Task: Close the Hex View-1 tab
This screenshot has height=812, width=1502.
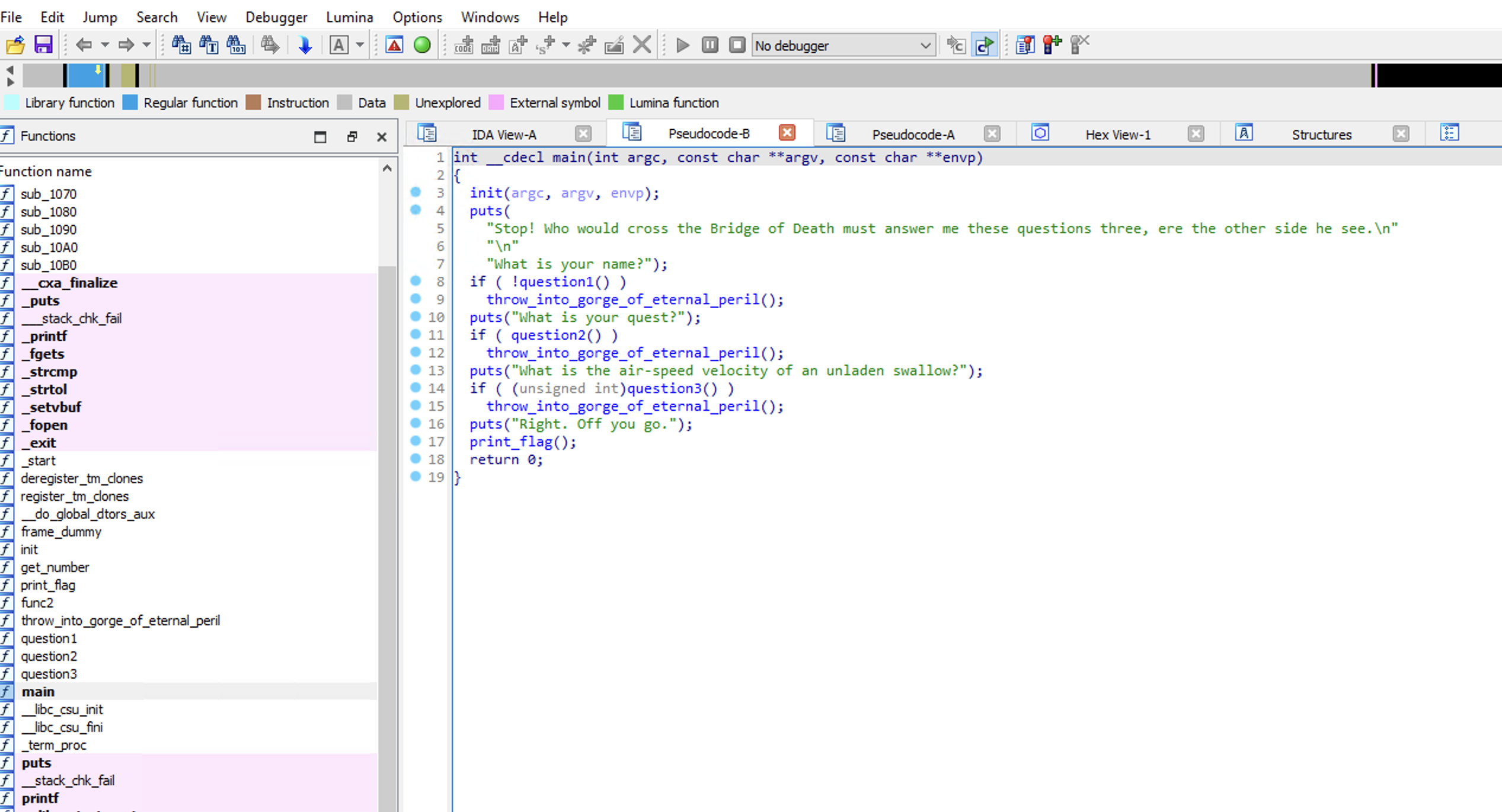Action: click(1196, 134)
